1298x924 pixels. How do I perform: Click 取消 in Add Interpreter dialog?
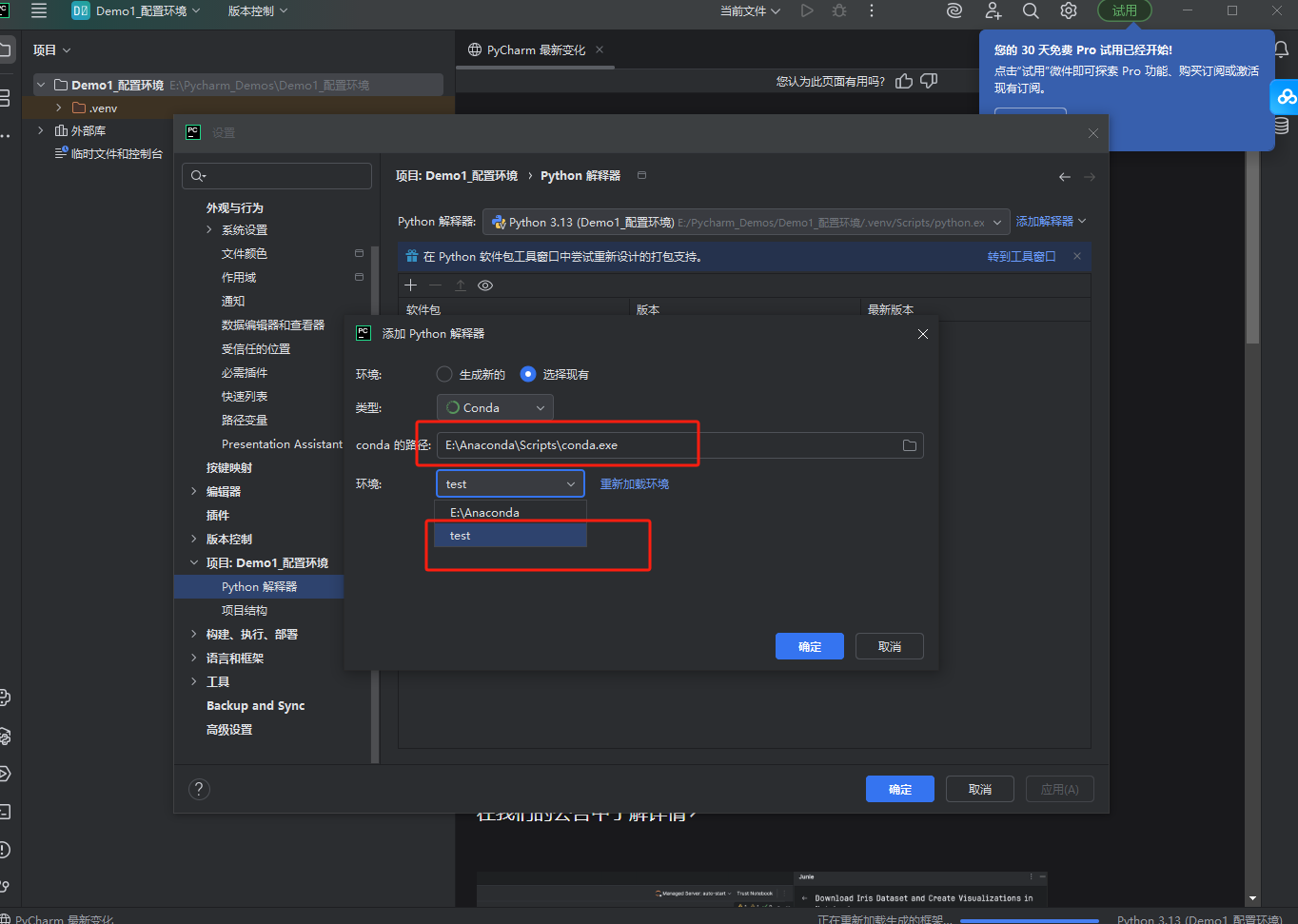[x=890, y=646]
